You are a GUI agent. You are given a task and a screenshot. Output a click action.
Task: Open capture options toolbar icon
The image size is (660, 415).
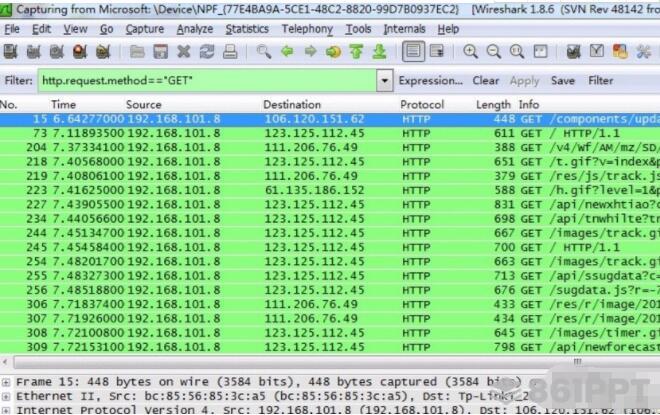point(34,52)
